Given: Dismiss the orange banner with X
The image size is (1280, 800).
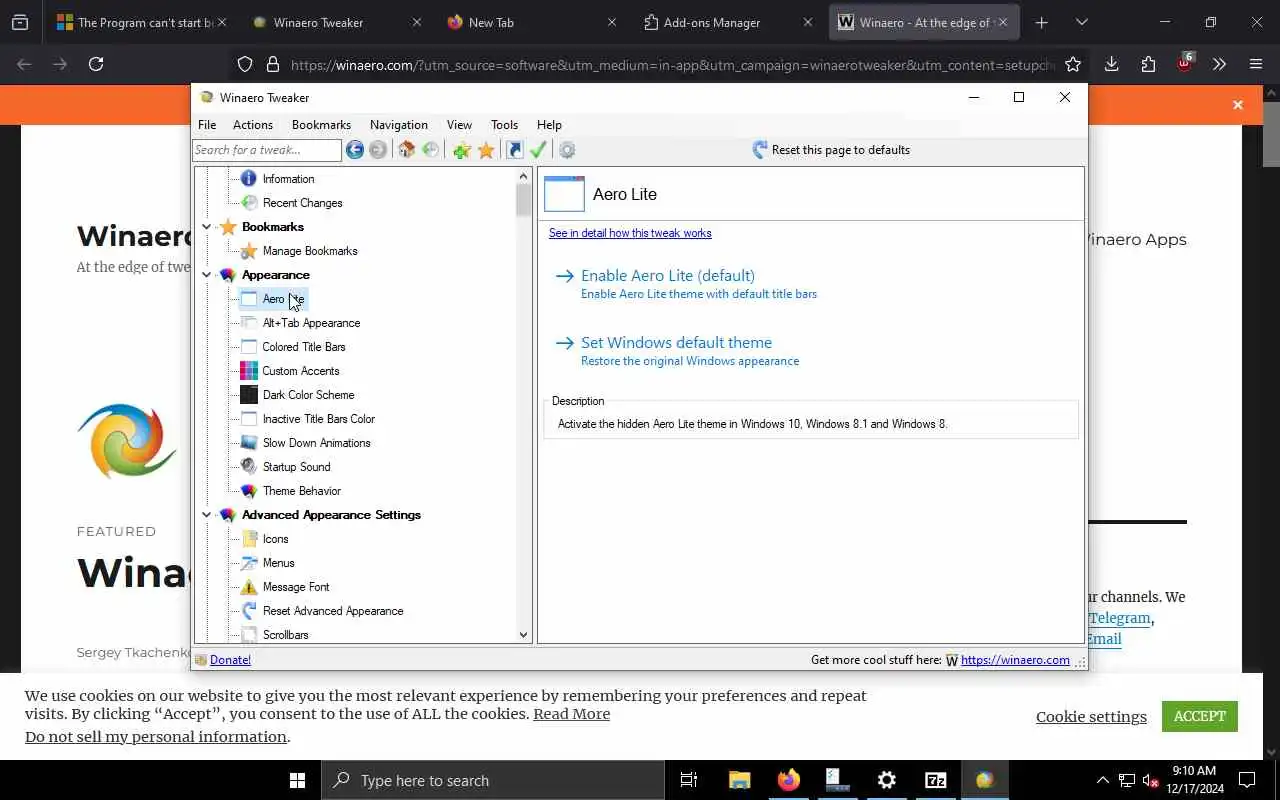Looking at the screenshot, I should [x=1237, y=105].
